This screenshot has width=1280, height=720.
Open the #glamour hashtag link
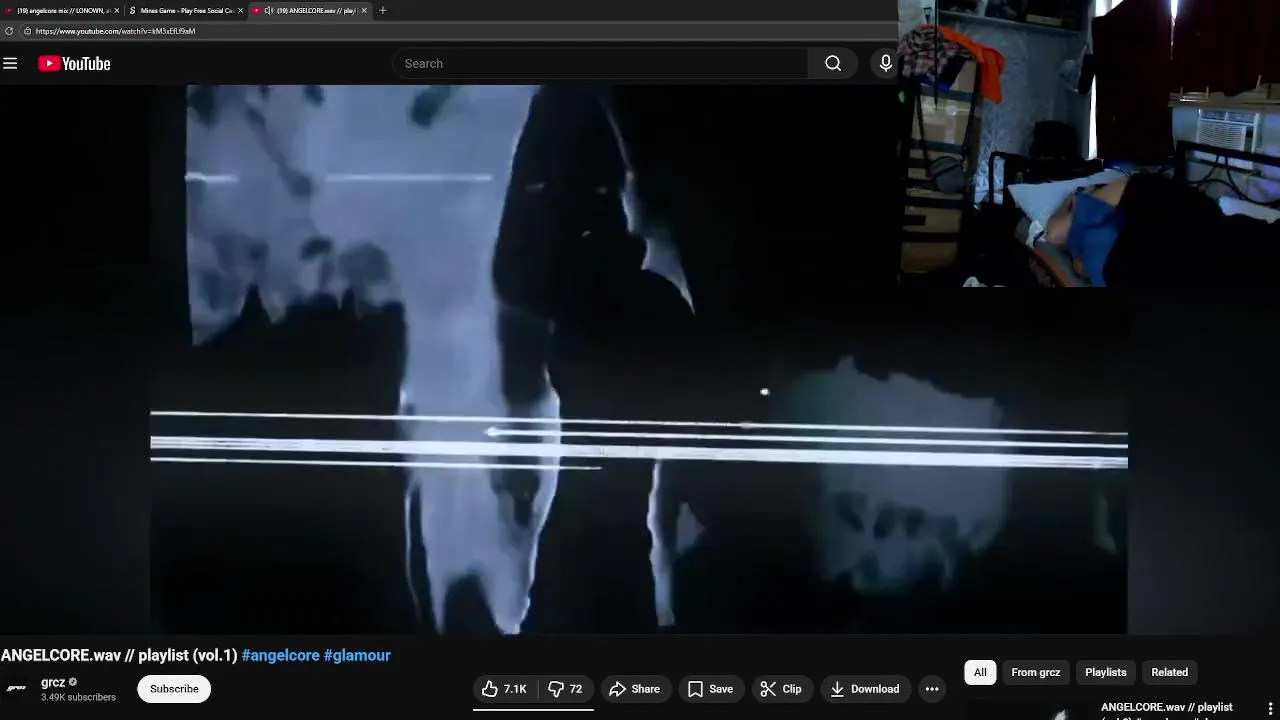357,656
